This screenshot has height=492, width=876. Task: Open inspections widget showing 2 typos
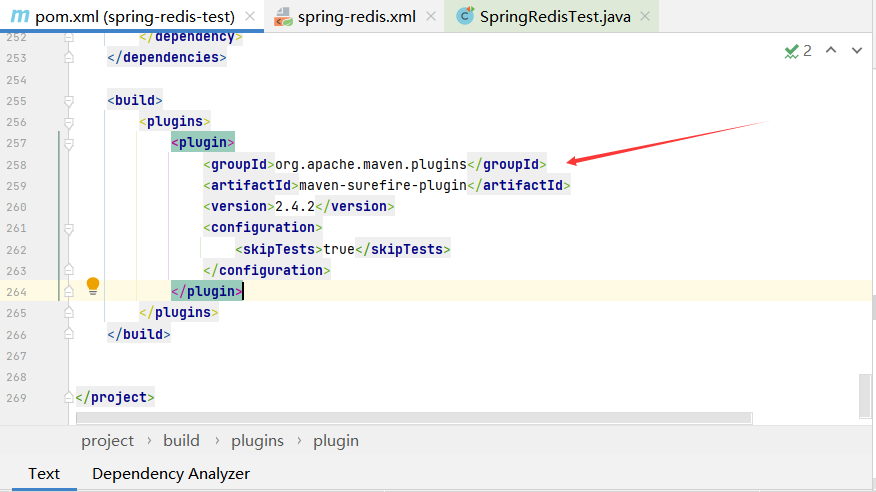tap(798, 51)
